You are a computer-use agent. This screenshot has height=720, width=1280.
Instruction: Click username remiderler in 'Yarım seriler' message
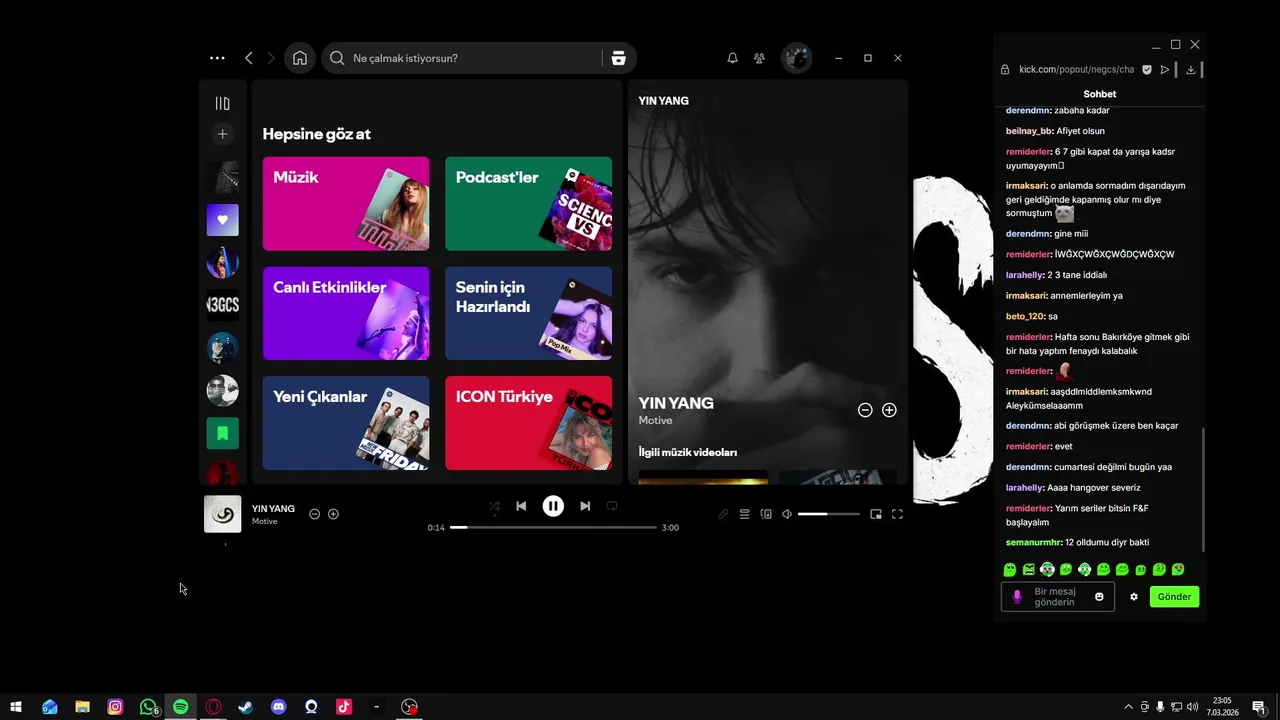click(1028, 508)
